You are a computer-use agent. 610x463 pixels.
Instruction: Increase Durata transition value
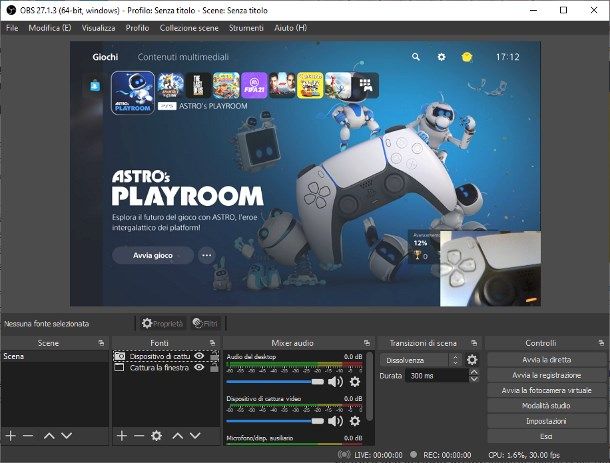click(x=474, y=372)
